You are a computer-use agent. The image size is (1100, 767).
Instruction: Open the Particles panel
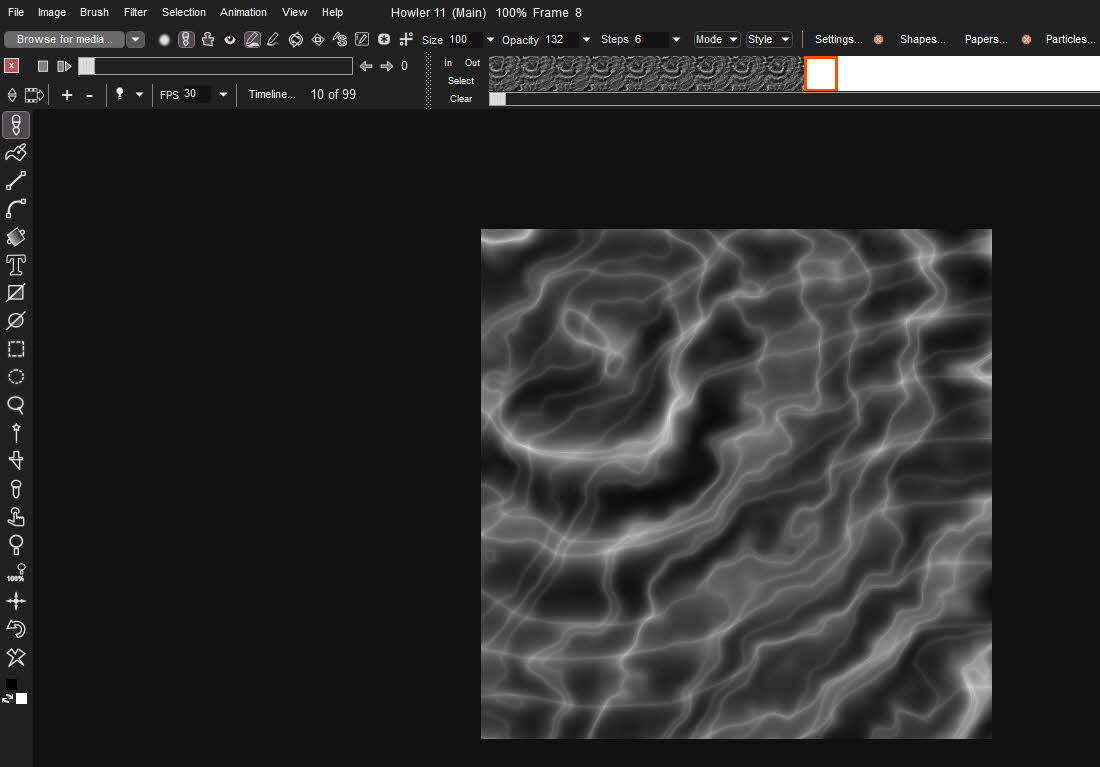tap(1070, 39)
